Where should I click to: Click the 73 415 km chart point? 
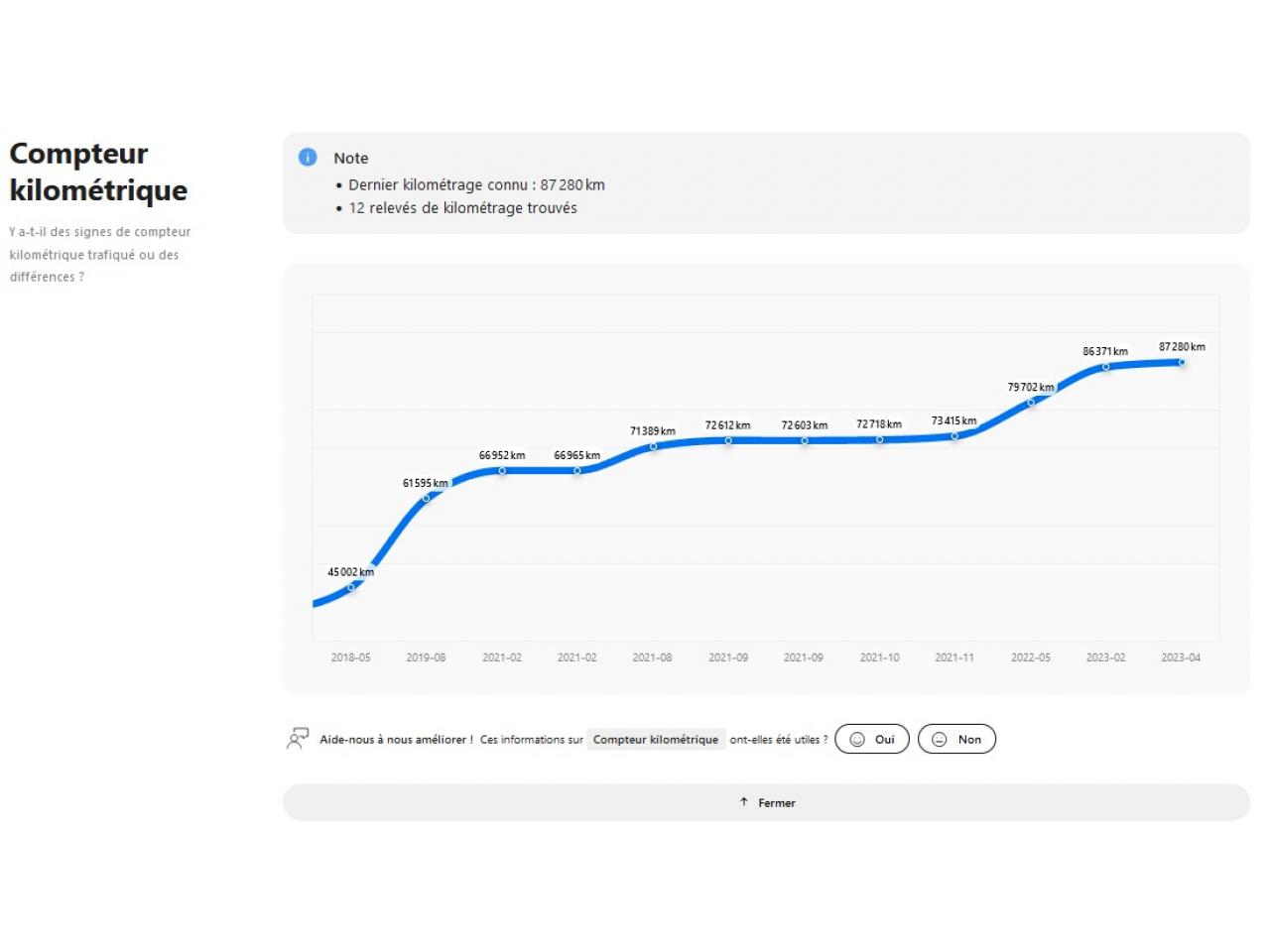[x=954, y=435]
